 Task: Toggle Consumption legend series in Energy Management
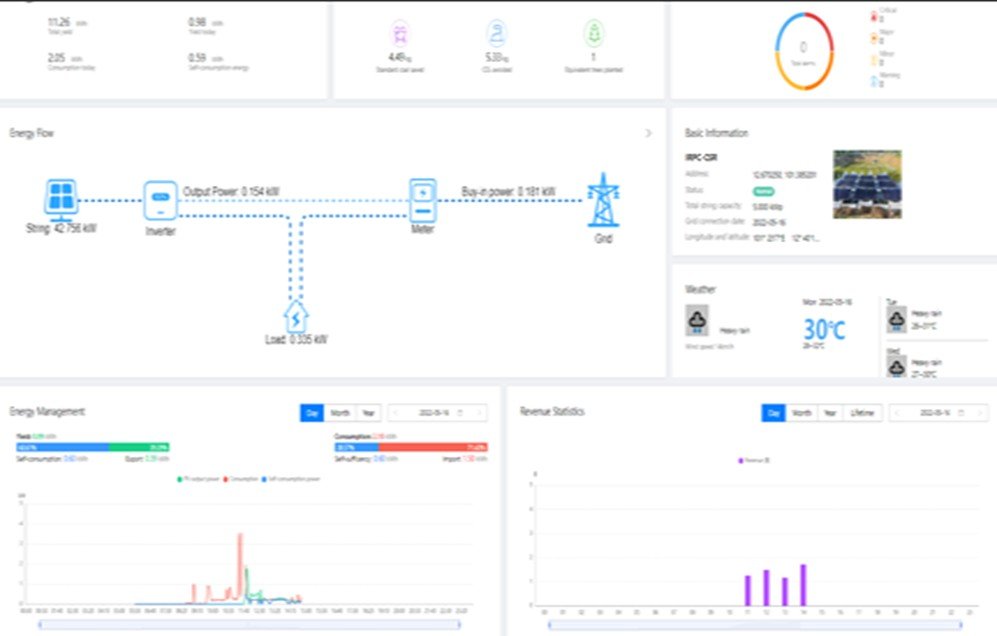[241, 479]
